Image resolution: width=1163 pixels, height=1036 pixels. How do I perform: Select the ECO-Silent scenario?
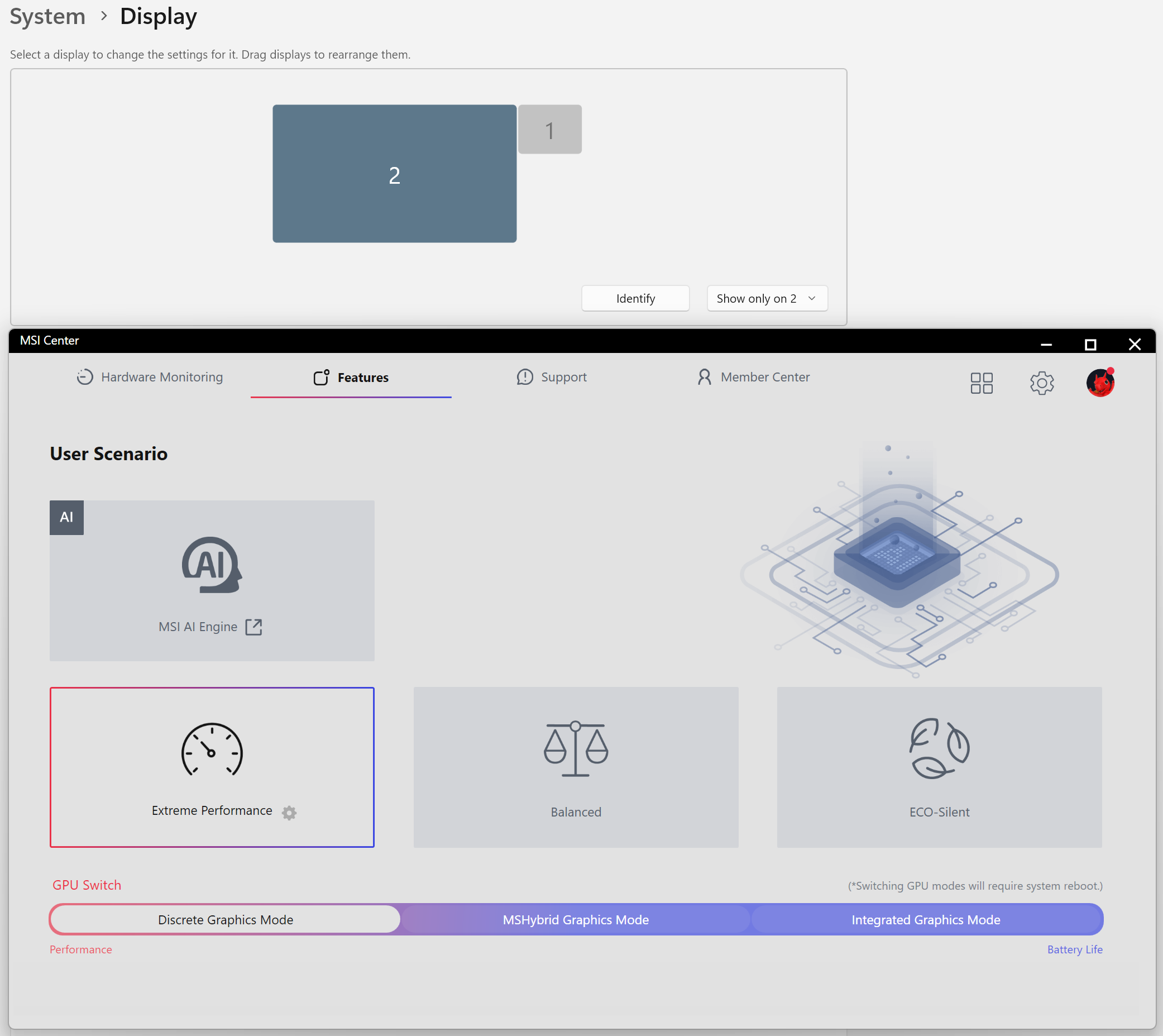coord(940,767)
